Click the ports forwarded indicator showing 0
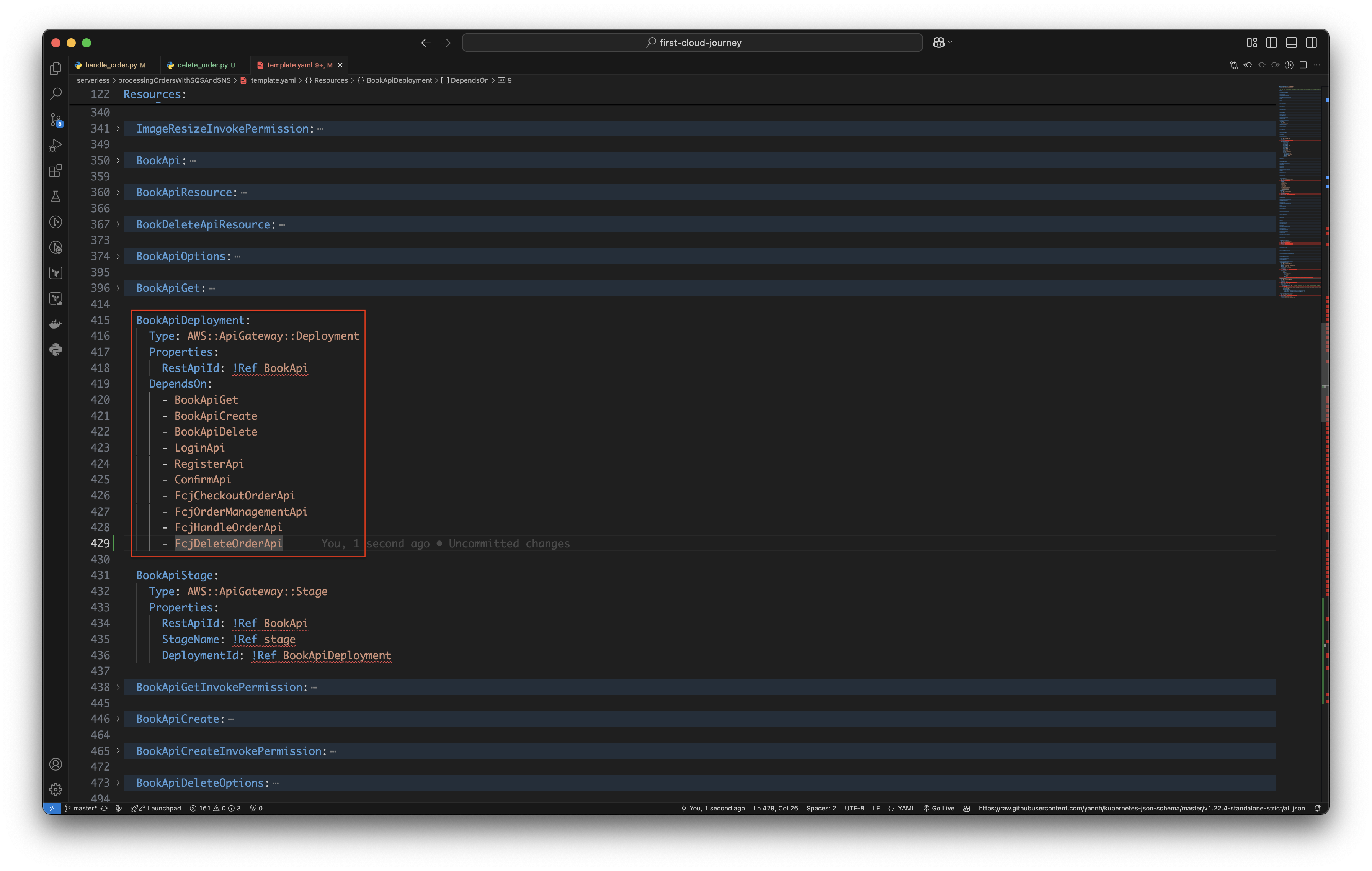The height and width of the screenshot is (871, 1372). click(x=256, y=808)
